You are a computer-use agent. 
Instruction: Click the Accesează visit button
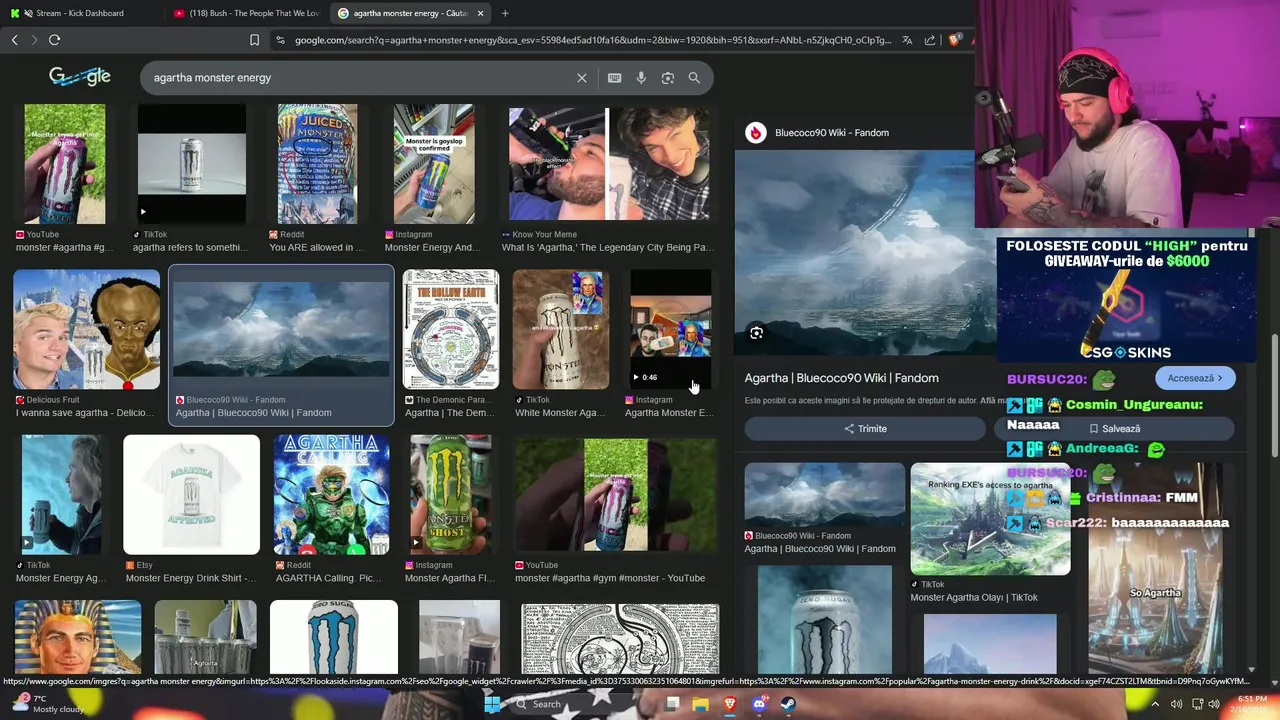tap(1195, 378)
